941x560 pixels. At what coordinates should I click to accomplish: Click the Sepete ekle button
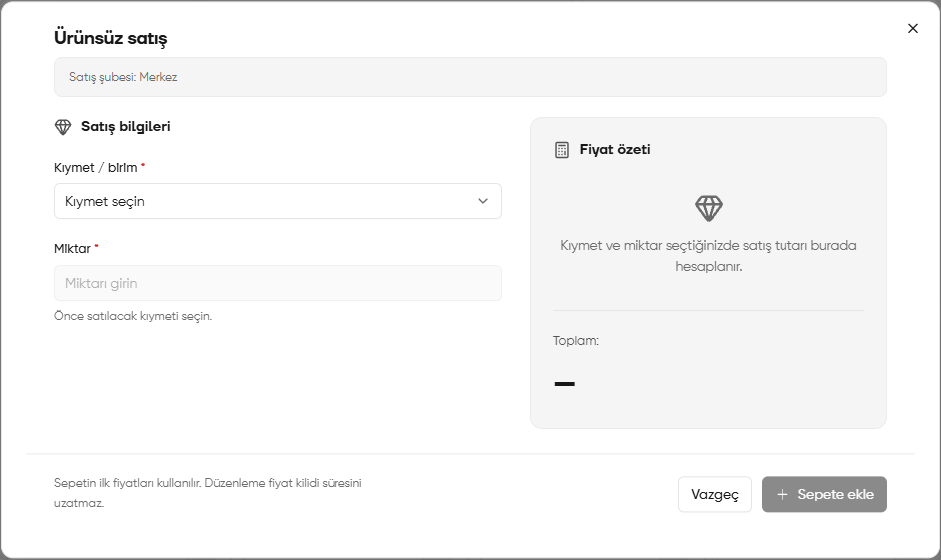click(x=824, y=494)
